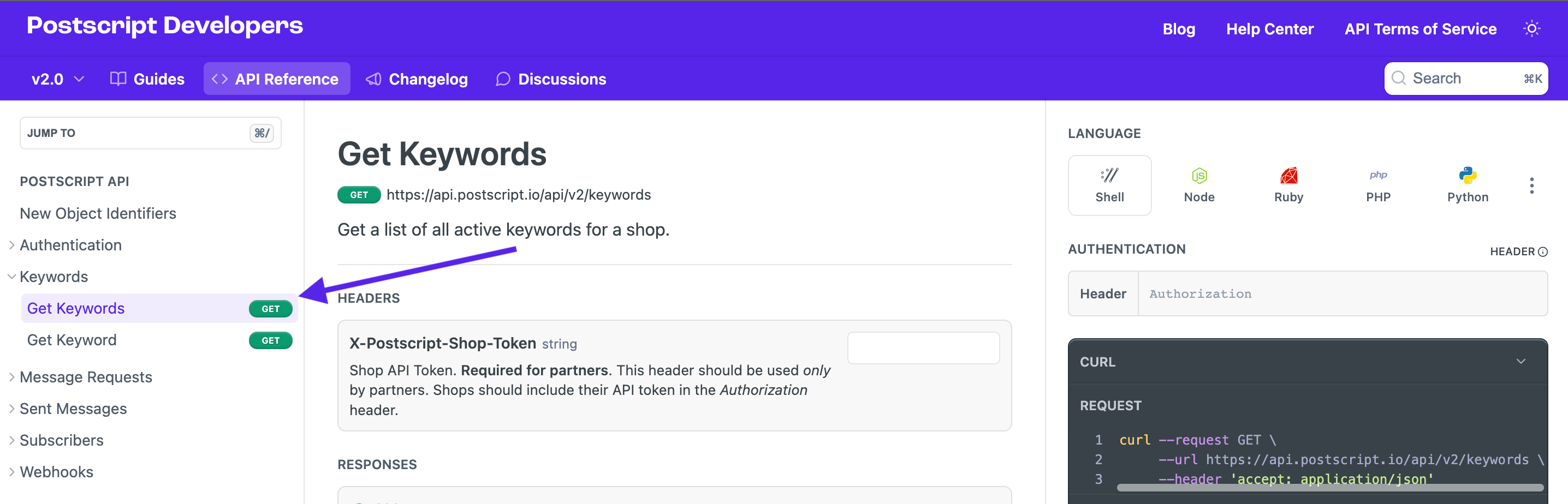Expand the Authentication sidebar section
This screenshot has width=1568, height=504.
[x=11, y=244]
